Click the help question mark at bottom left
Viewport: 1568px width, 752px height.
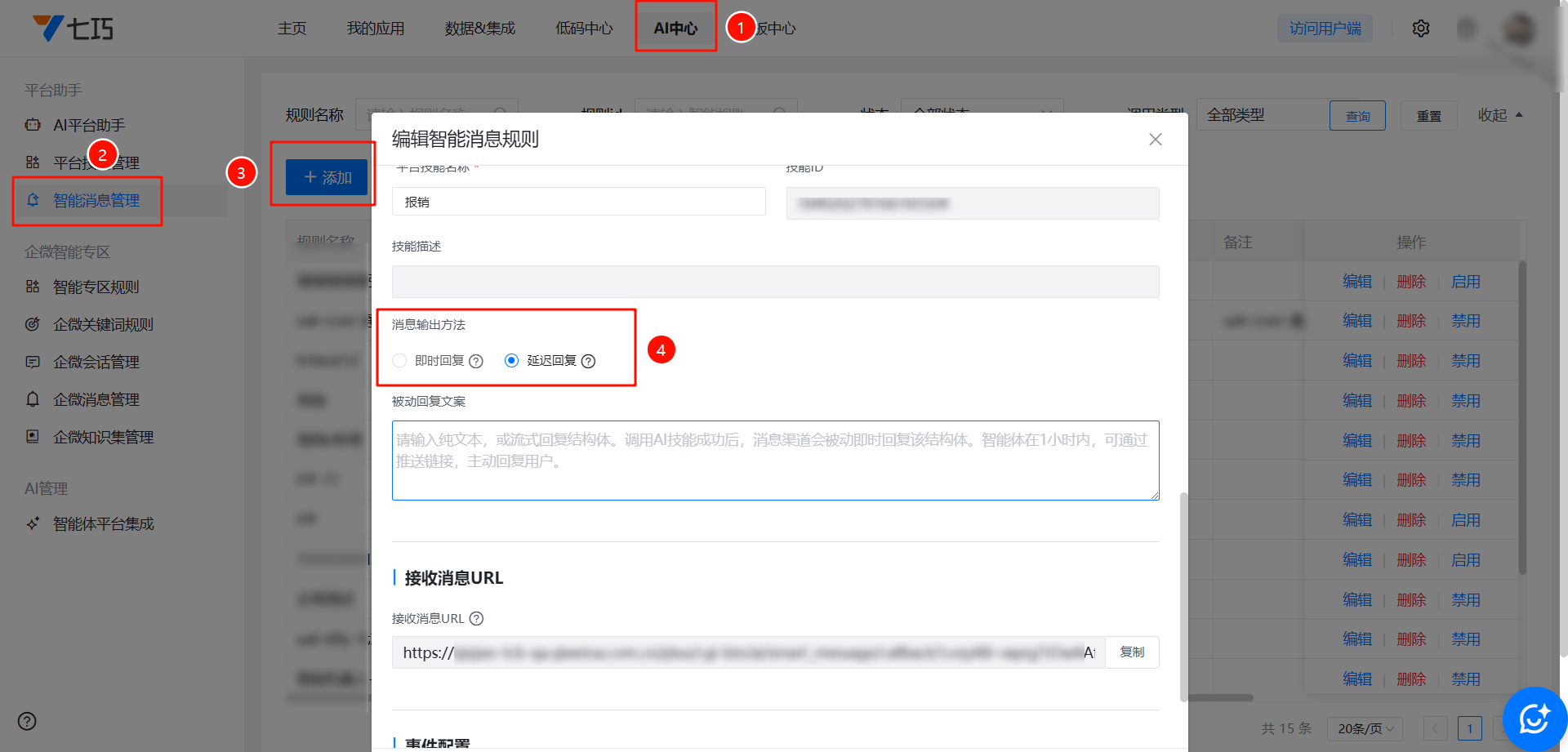coord(27,721)
